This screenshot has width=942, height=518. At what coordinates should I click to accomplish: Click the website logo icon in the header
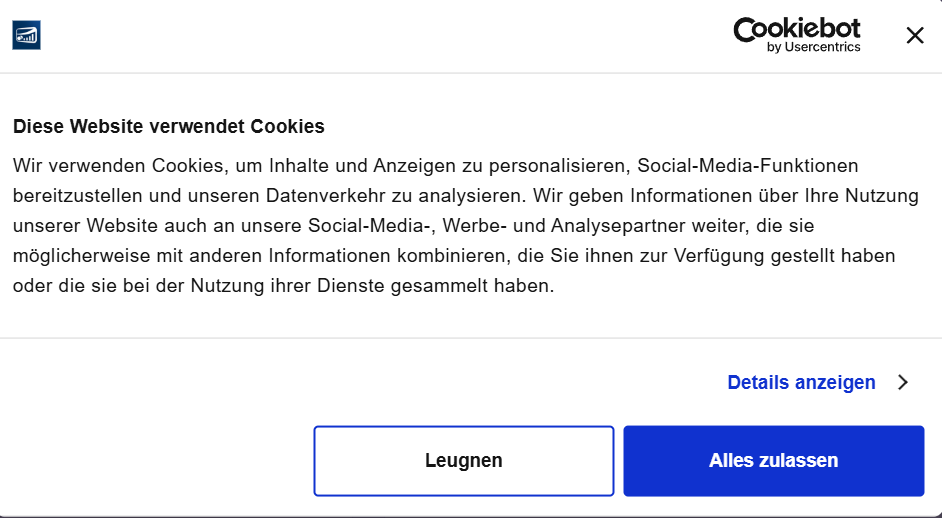[x=26, y=35]
